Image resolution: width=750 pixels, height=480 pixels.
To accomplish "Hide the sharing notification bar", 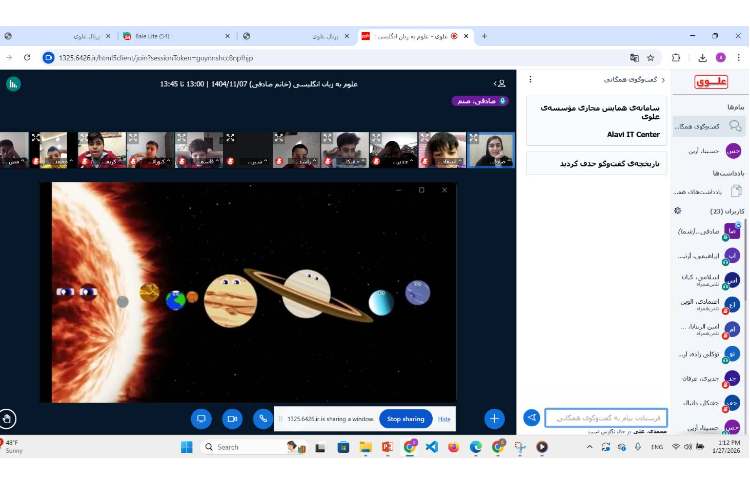I will 444,419.
